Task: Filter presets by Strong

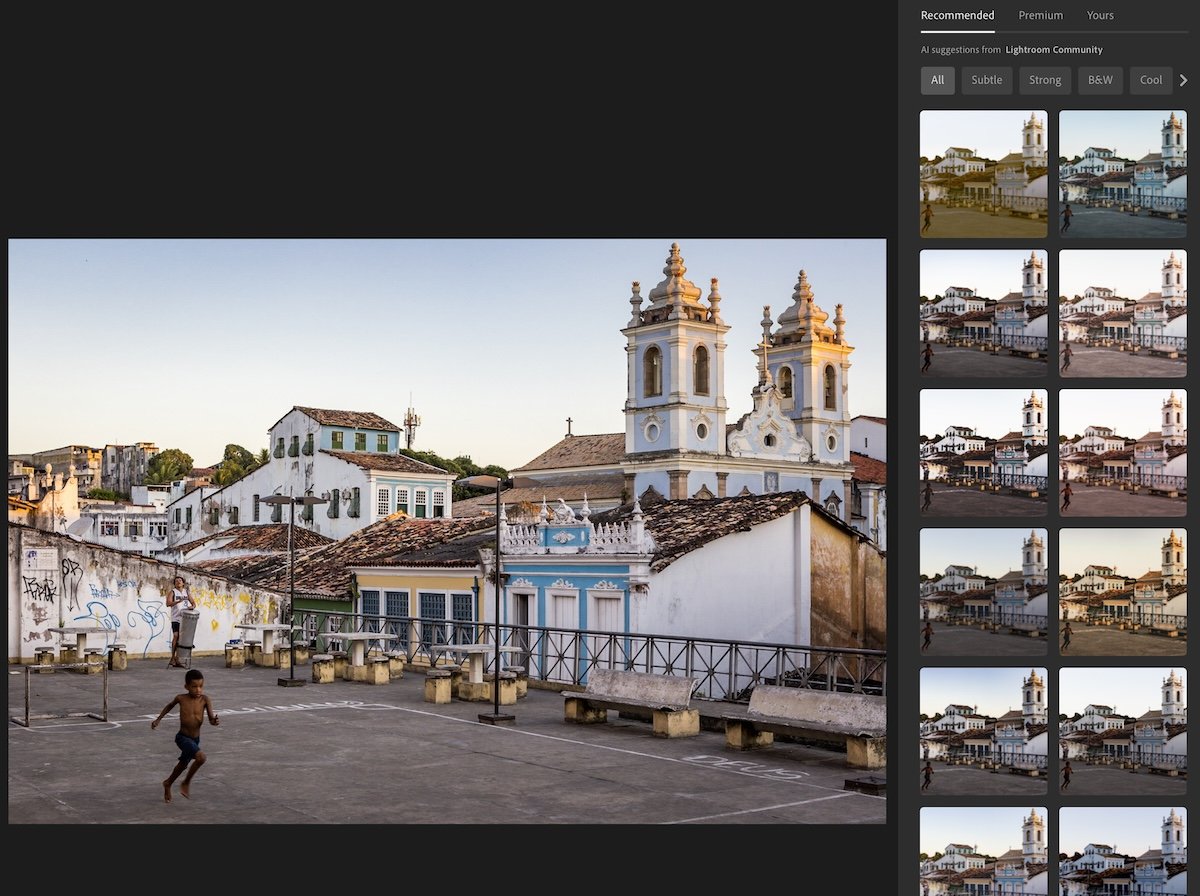Action: (1045, 80)
